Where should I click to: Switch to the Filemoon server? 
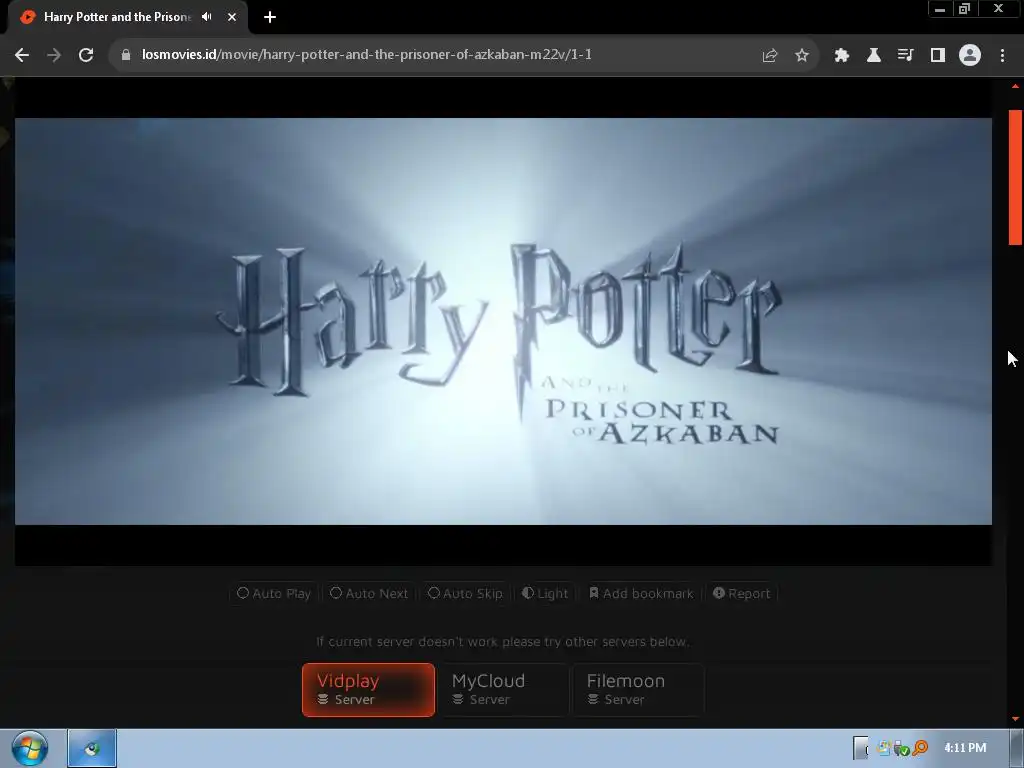pos(638,690)
